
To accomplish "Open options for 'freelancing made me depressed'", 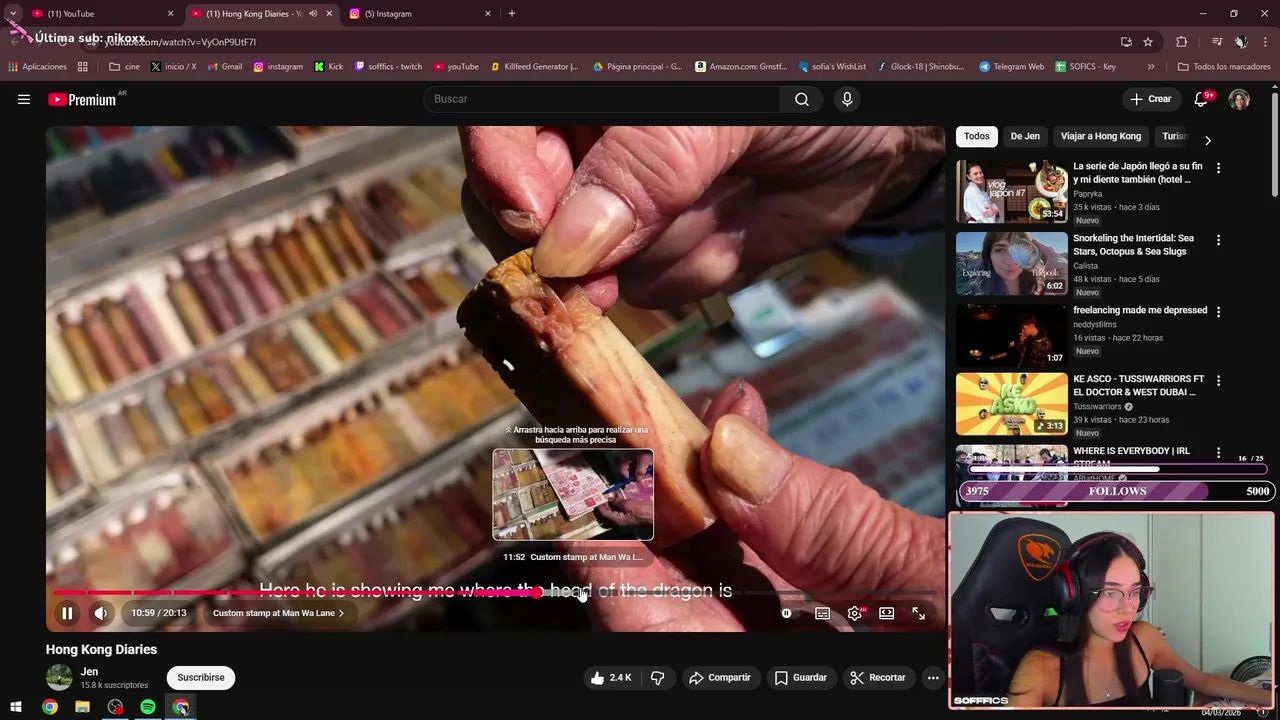I will tap(1218, 312).
